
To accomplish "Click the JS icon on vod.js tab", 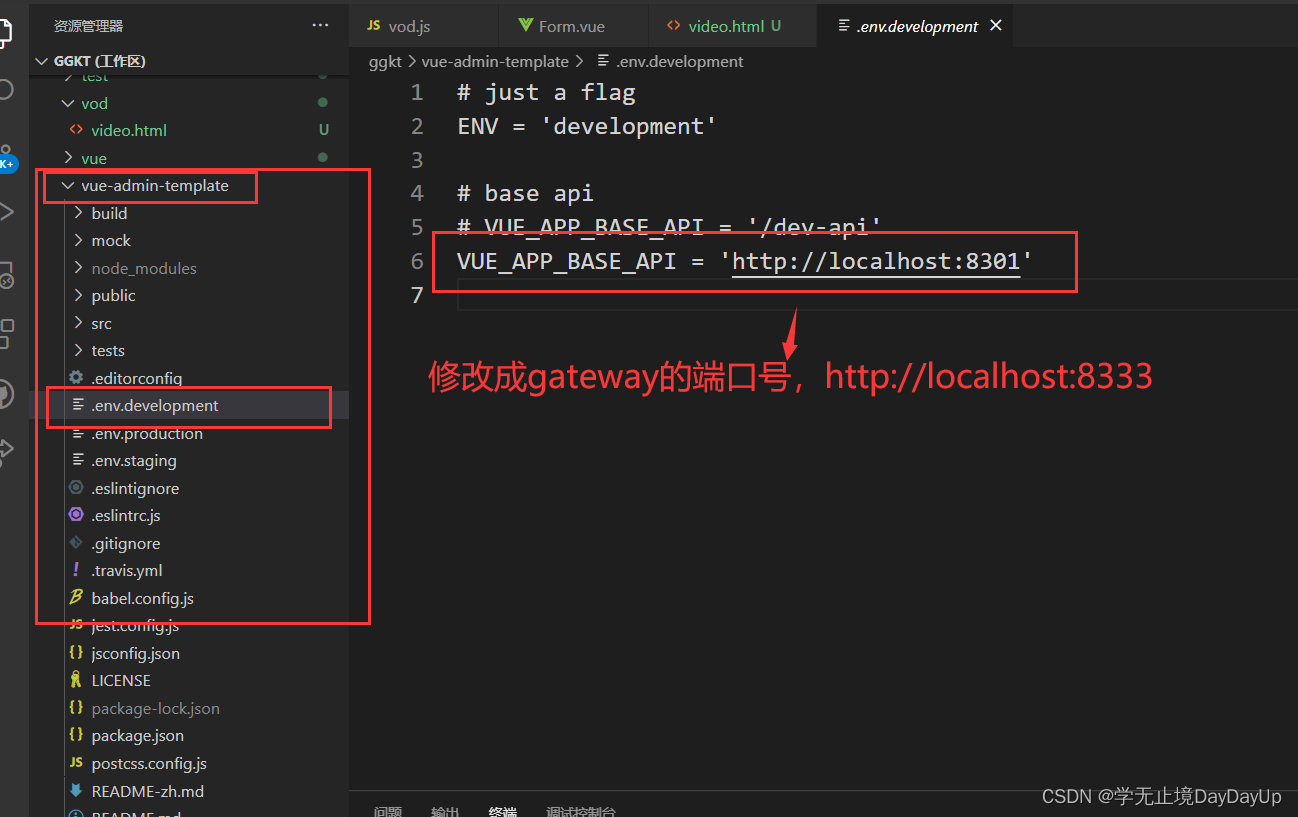I will pyautogui.click(x=374, y=26).
